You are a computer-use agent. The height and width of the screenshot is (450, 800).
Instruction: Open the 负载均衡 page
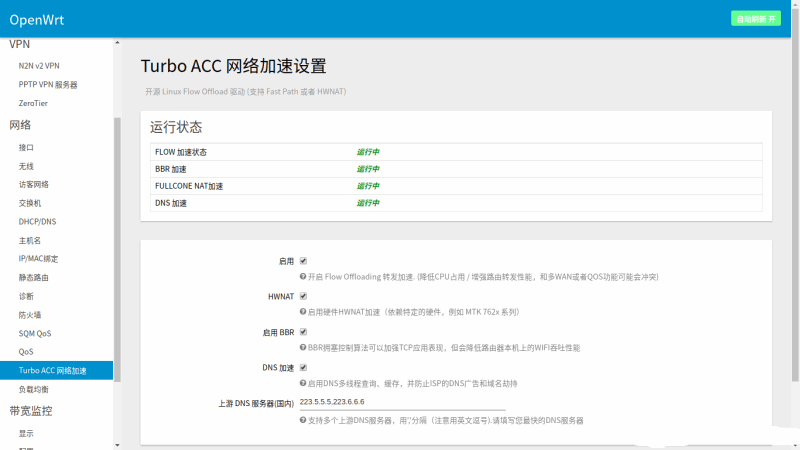(x=33, y=389)
